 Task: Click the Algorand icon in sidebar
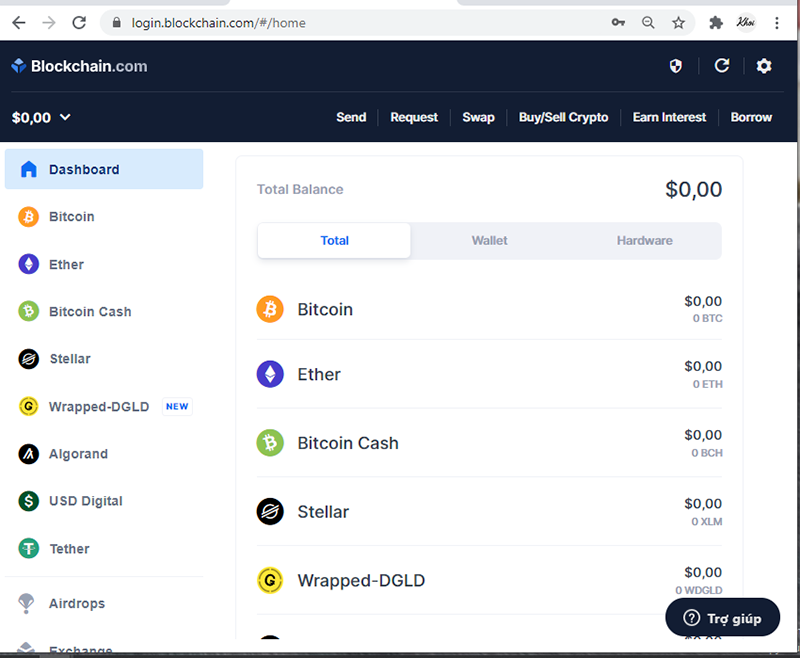coord(29,454)
